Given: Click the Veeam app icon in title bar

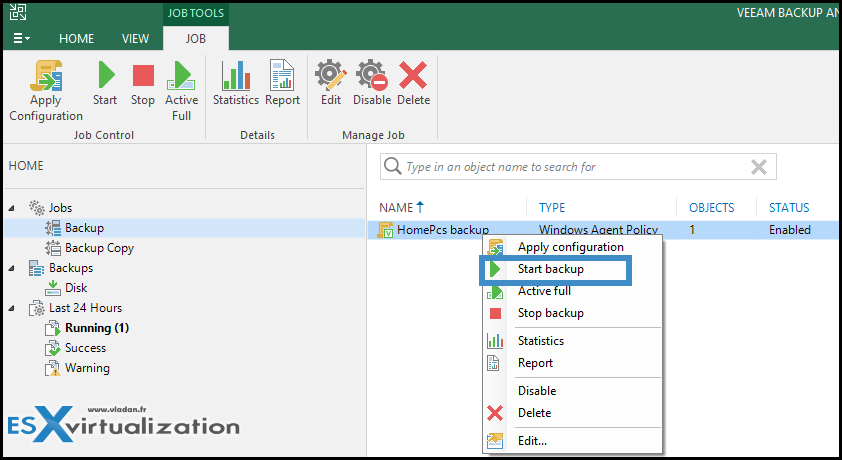Looking at the screenshot, I should (18, 12).
